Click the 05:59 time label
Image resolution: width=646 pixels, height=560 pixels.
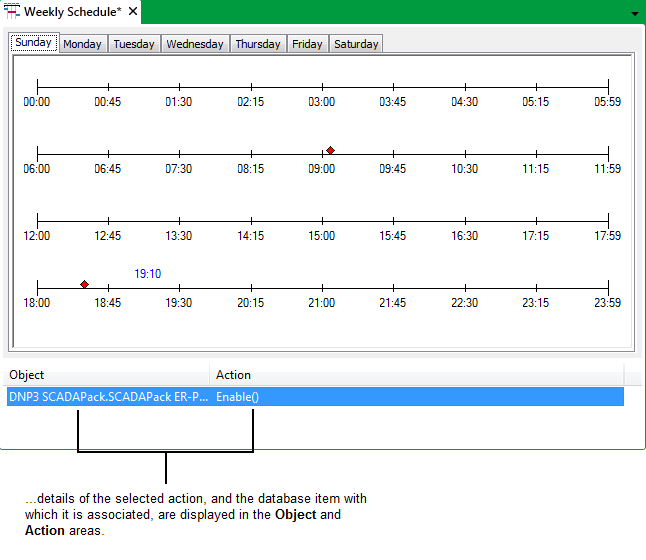click(x=608, y=102)
